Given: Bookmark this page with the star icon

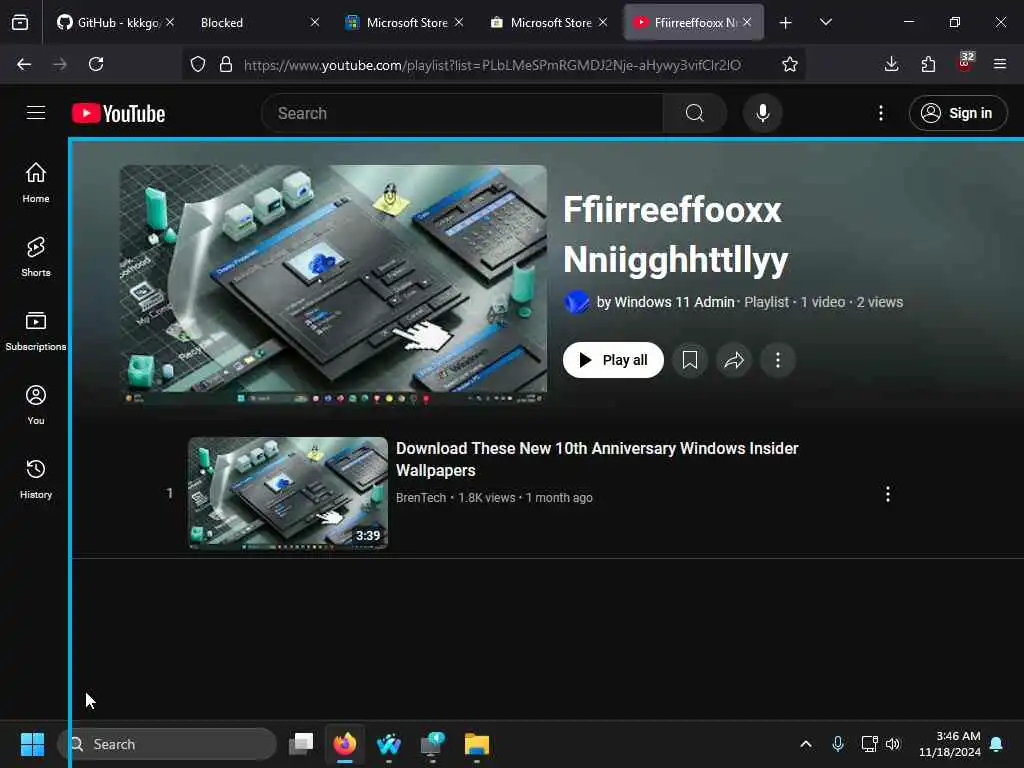Looking at the screenshot, I should pos(790,64).
